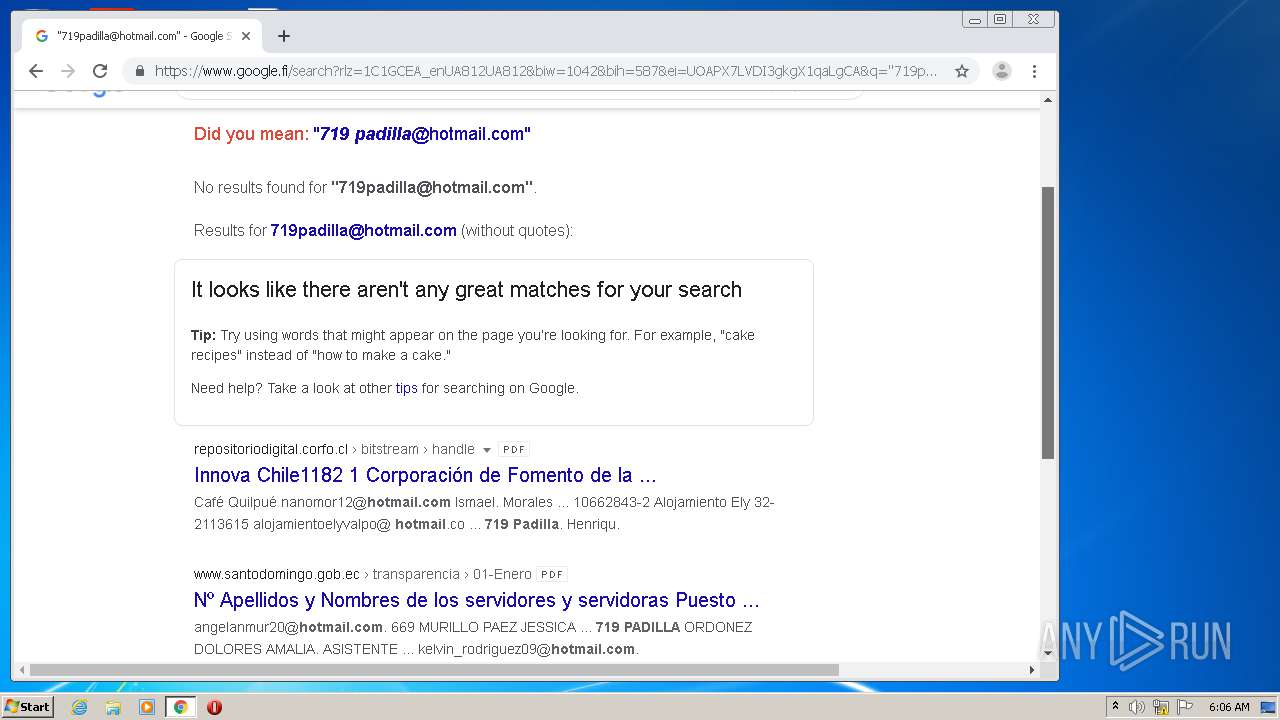Click the horizontal scrollbar left arrow
1280x720 pixels.
(20, 670)
